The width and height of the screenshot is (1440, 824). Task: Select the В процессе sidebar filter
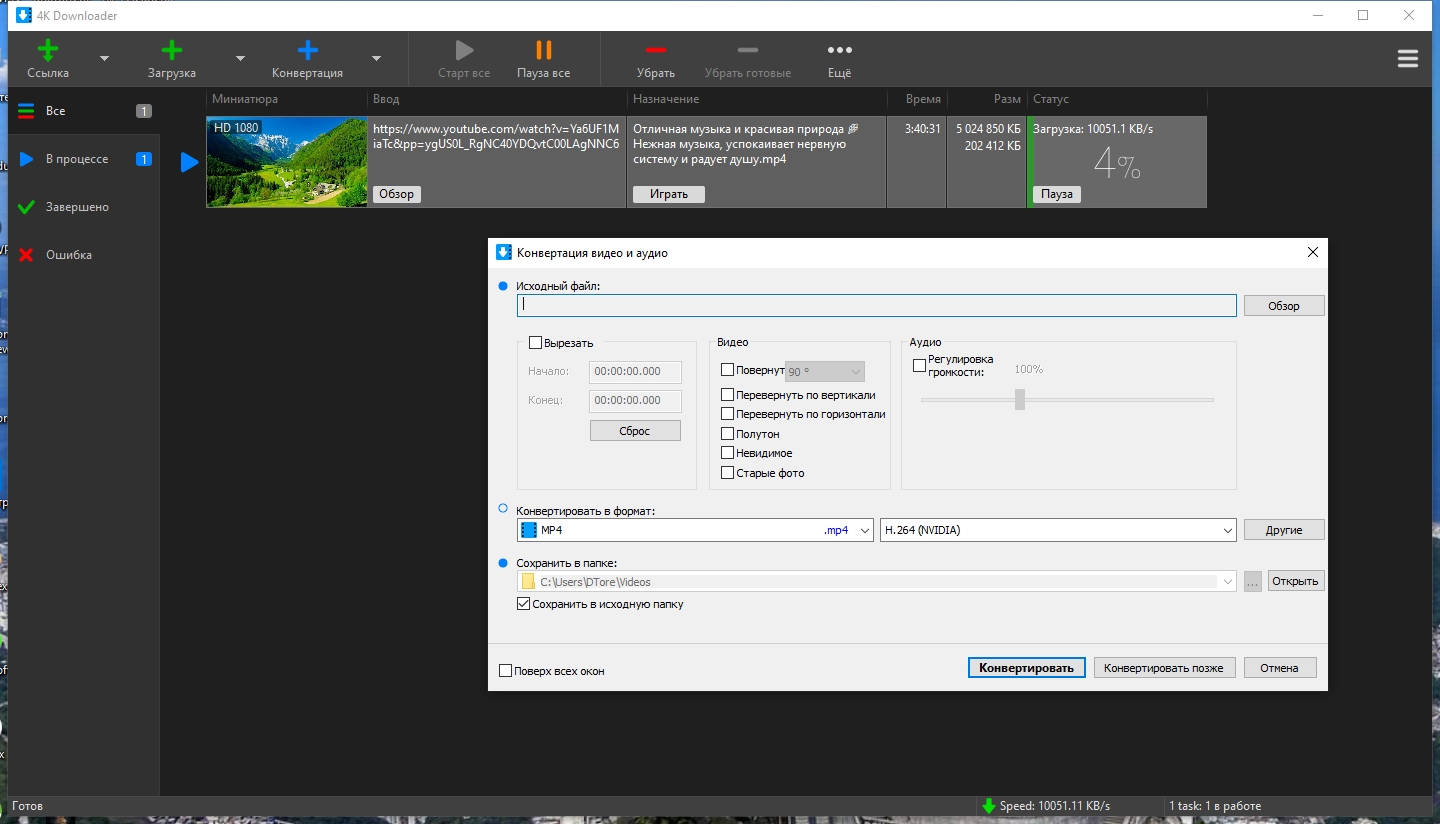(x=77, y=159)
